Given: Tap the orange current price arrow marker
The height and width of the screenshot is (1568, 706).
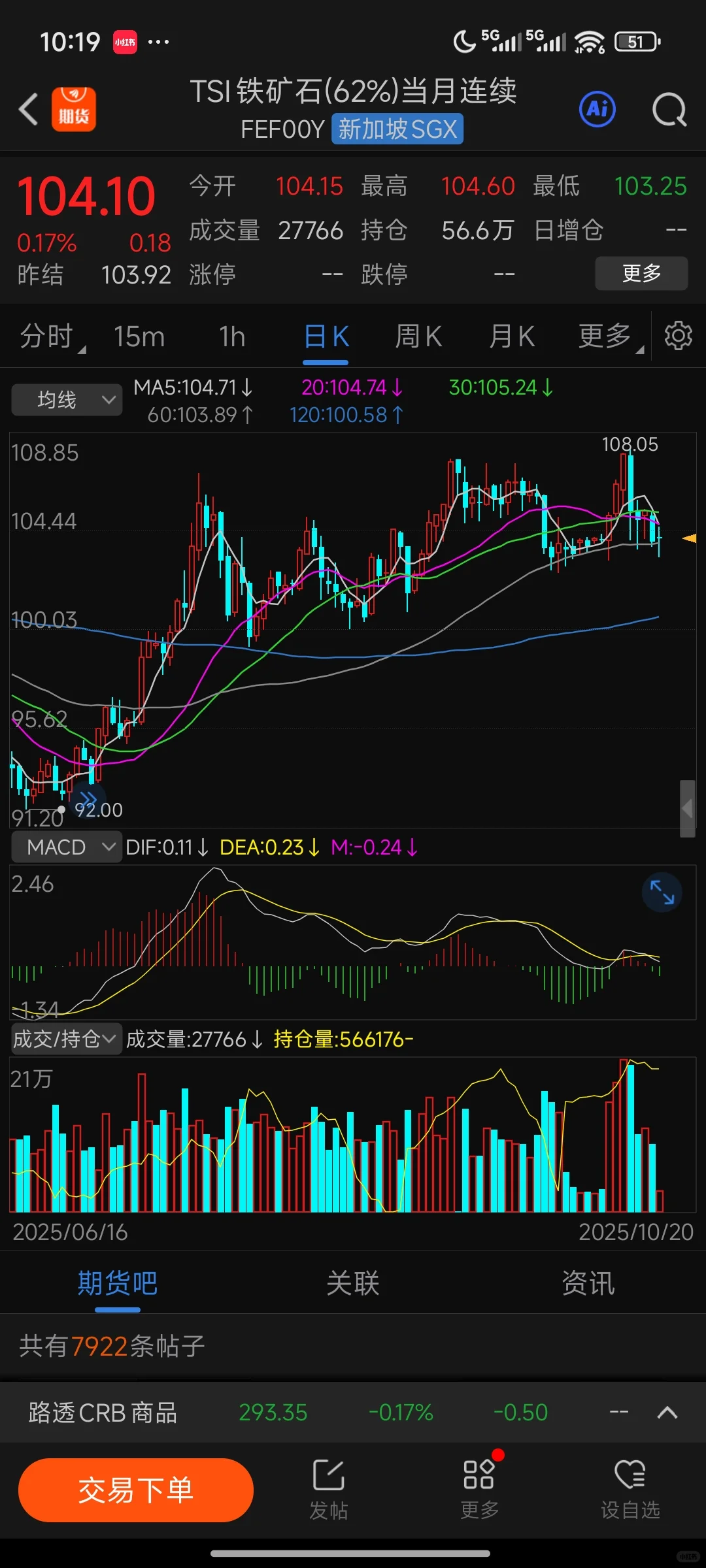Looking at the screenshot, I should pyautogui.click(x=689, y=538).
